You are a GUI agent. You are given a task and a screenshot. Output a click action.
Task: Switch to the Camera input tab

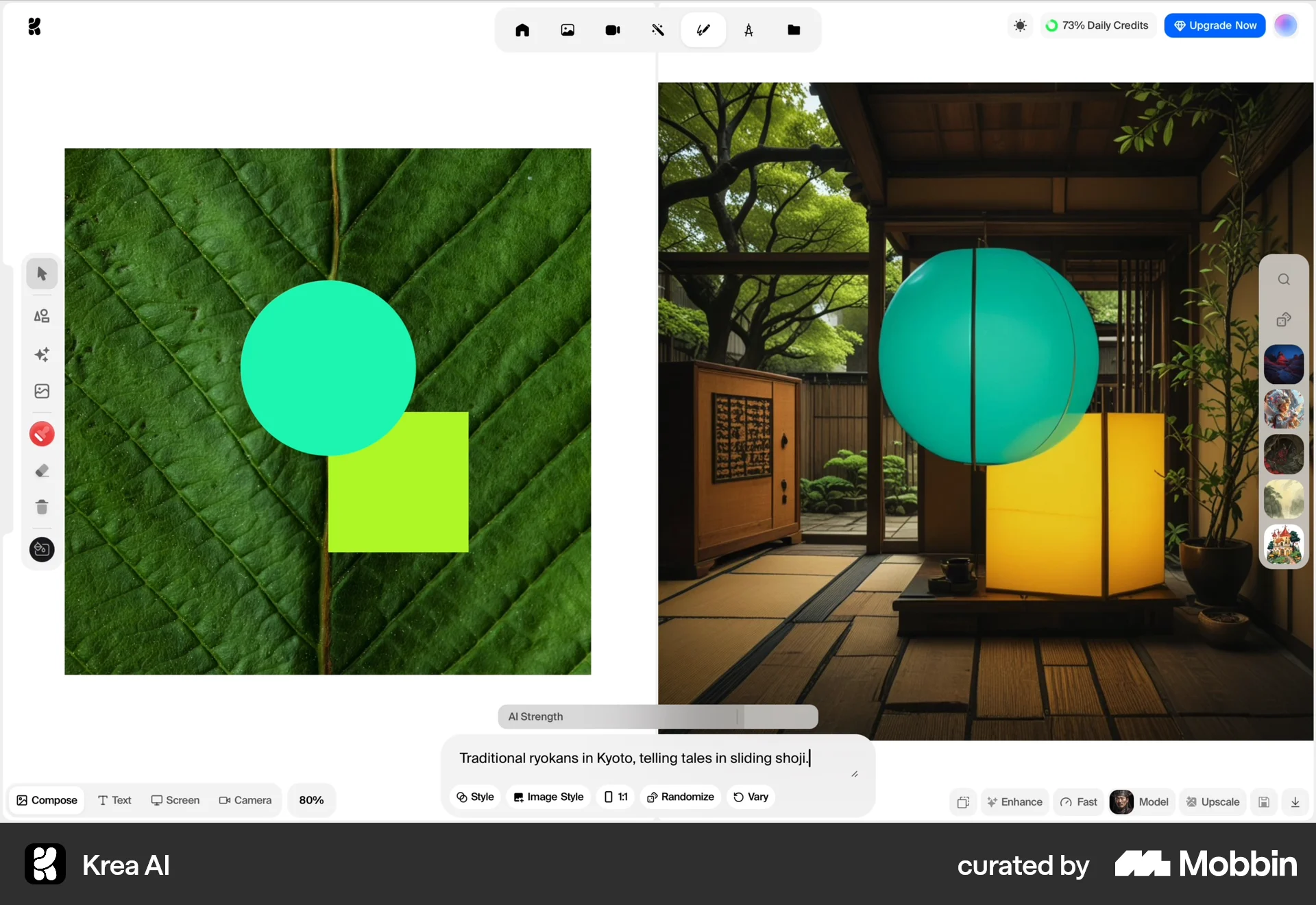point(245,800)
